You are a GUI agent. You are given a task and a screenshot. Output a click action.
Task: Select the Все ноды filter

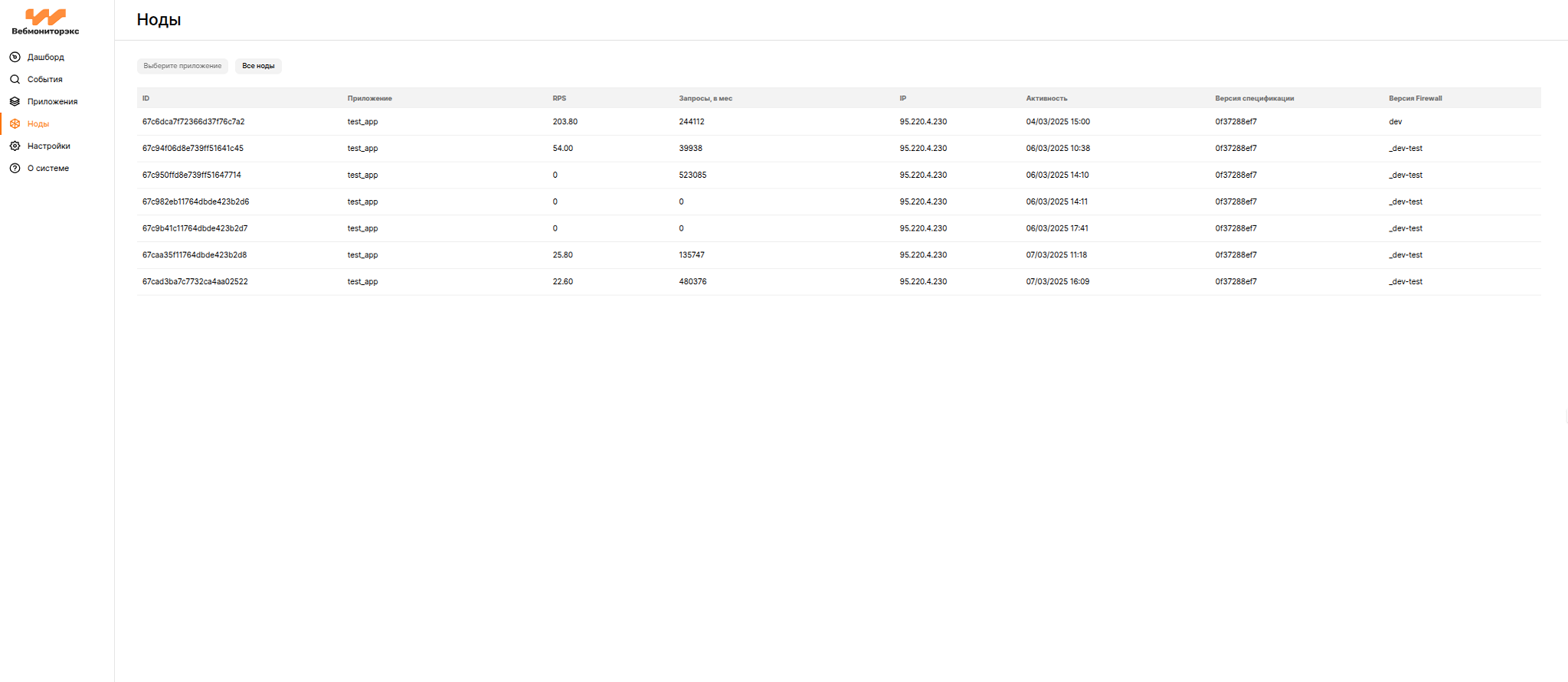point(258,66)
